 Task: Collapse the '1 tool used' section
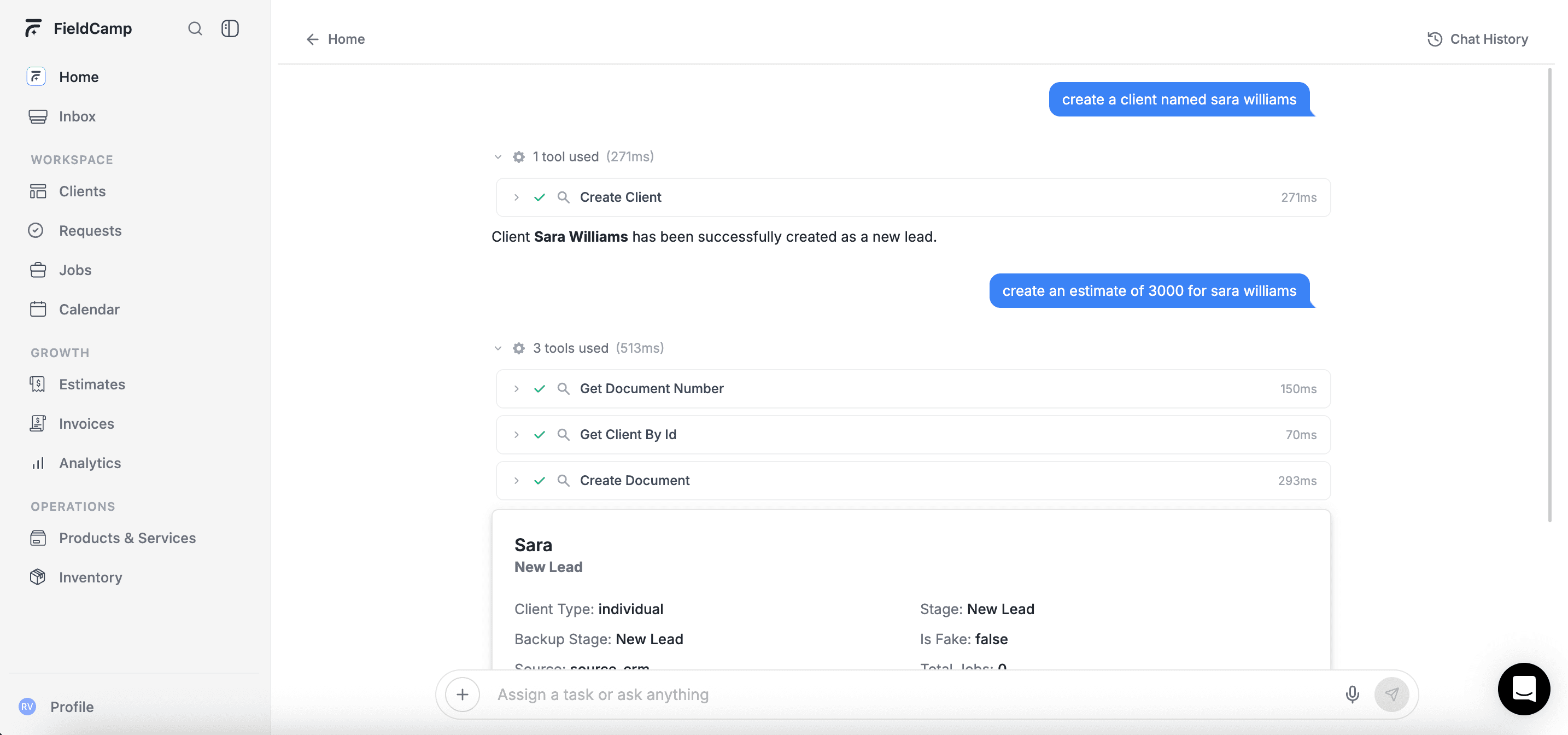coord(499,156)
